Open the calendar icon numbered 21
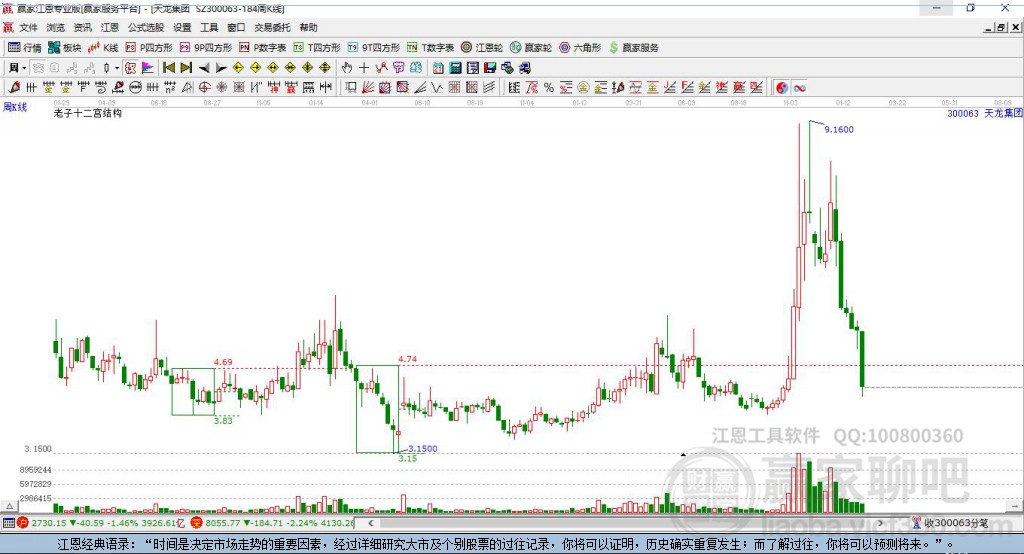 (x=438, y=68)
